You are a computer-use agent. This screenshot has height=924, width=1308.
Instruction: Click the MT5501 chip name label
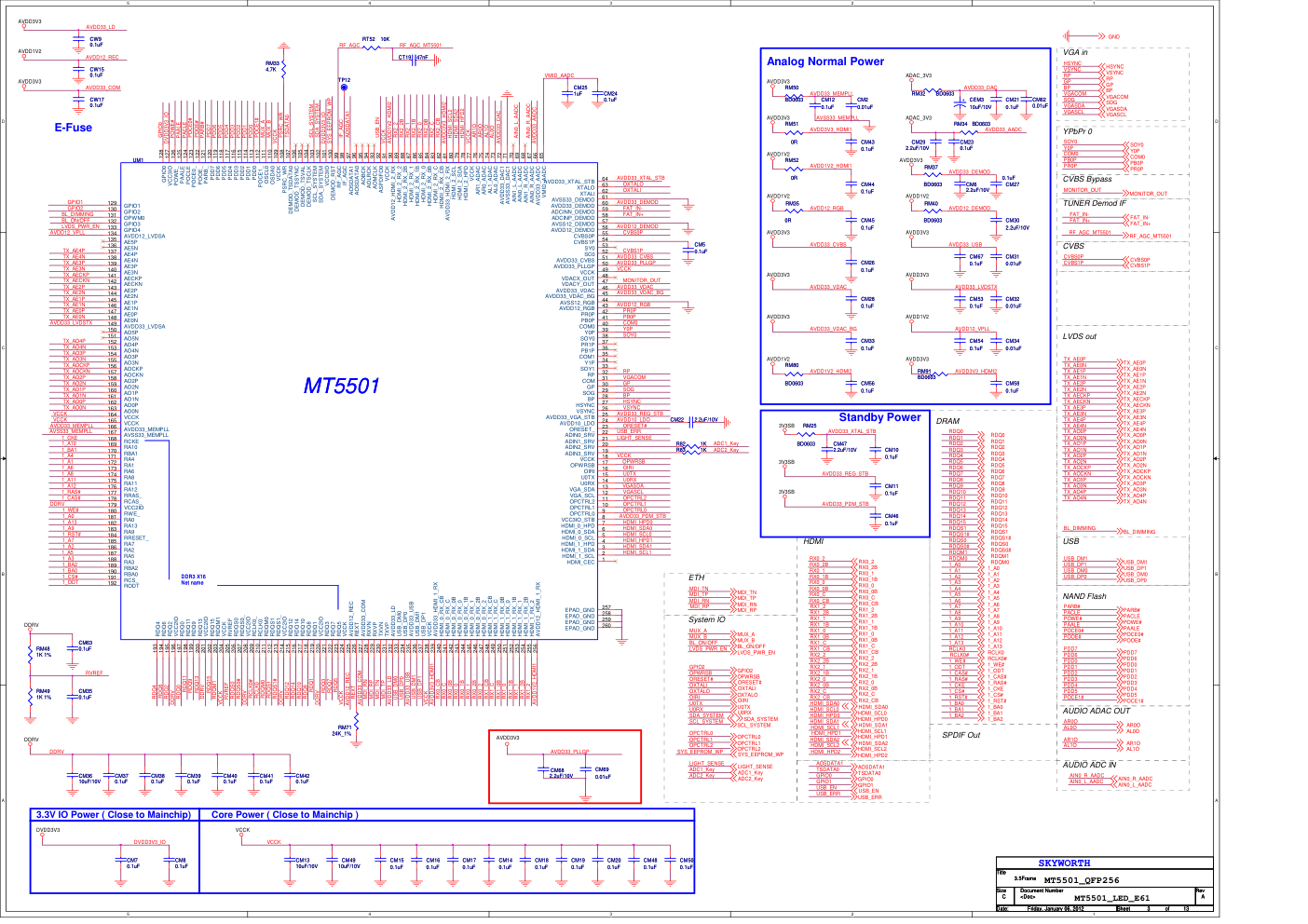[341, 386]
